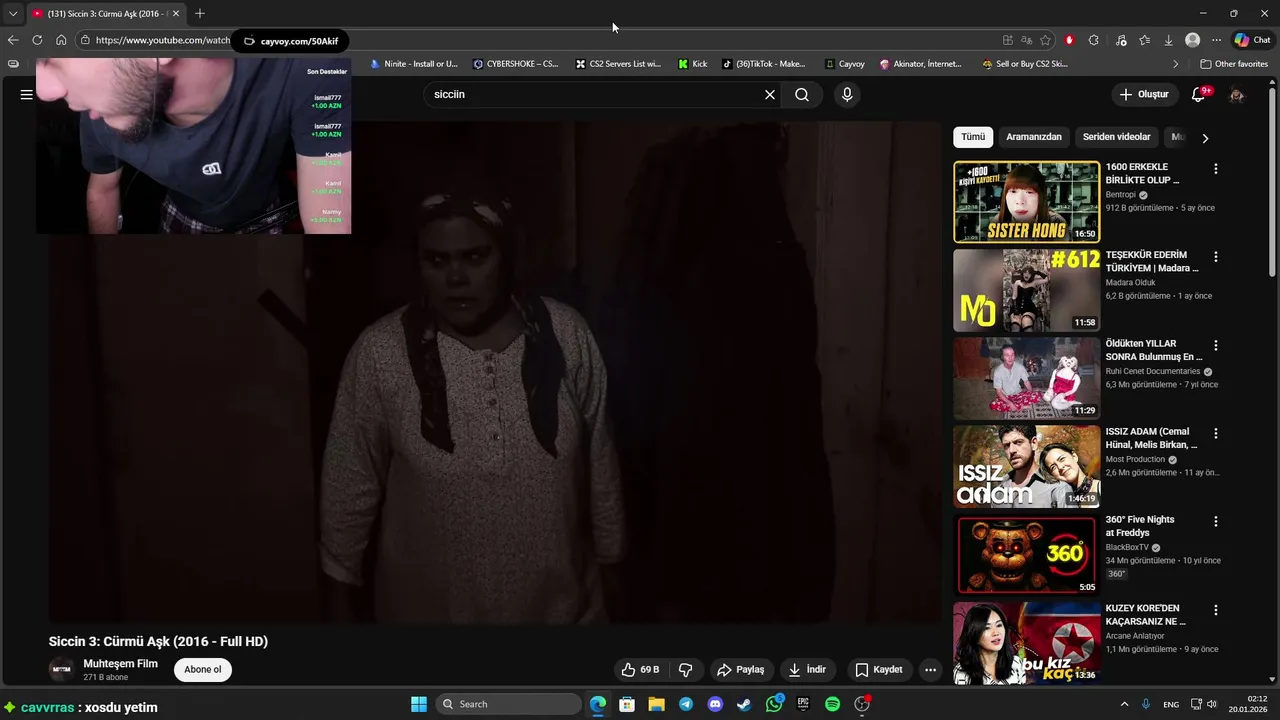Reload the page in browser toolbar
Viewport: 1280px width, 720px height.
(37, 40)
